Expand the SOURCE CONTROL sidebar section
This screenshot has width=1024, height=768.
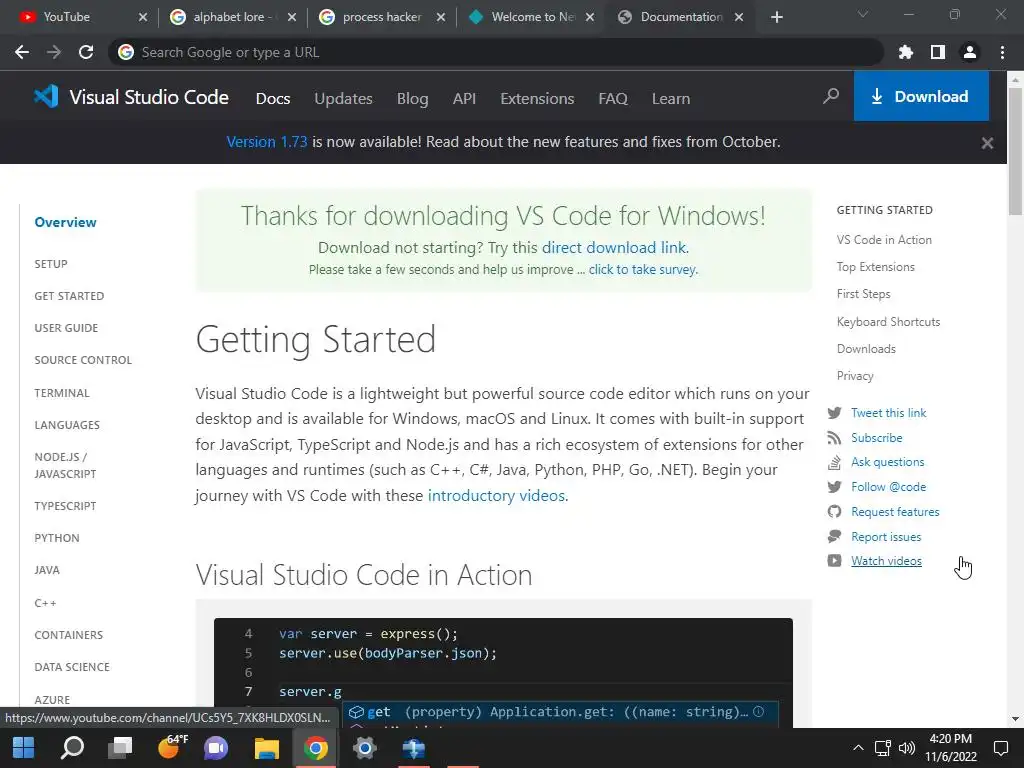click(x=83, y=360)
